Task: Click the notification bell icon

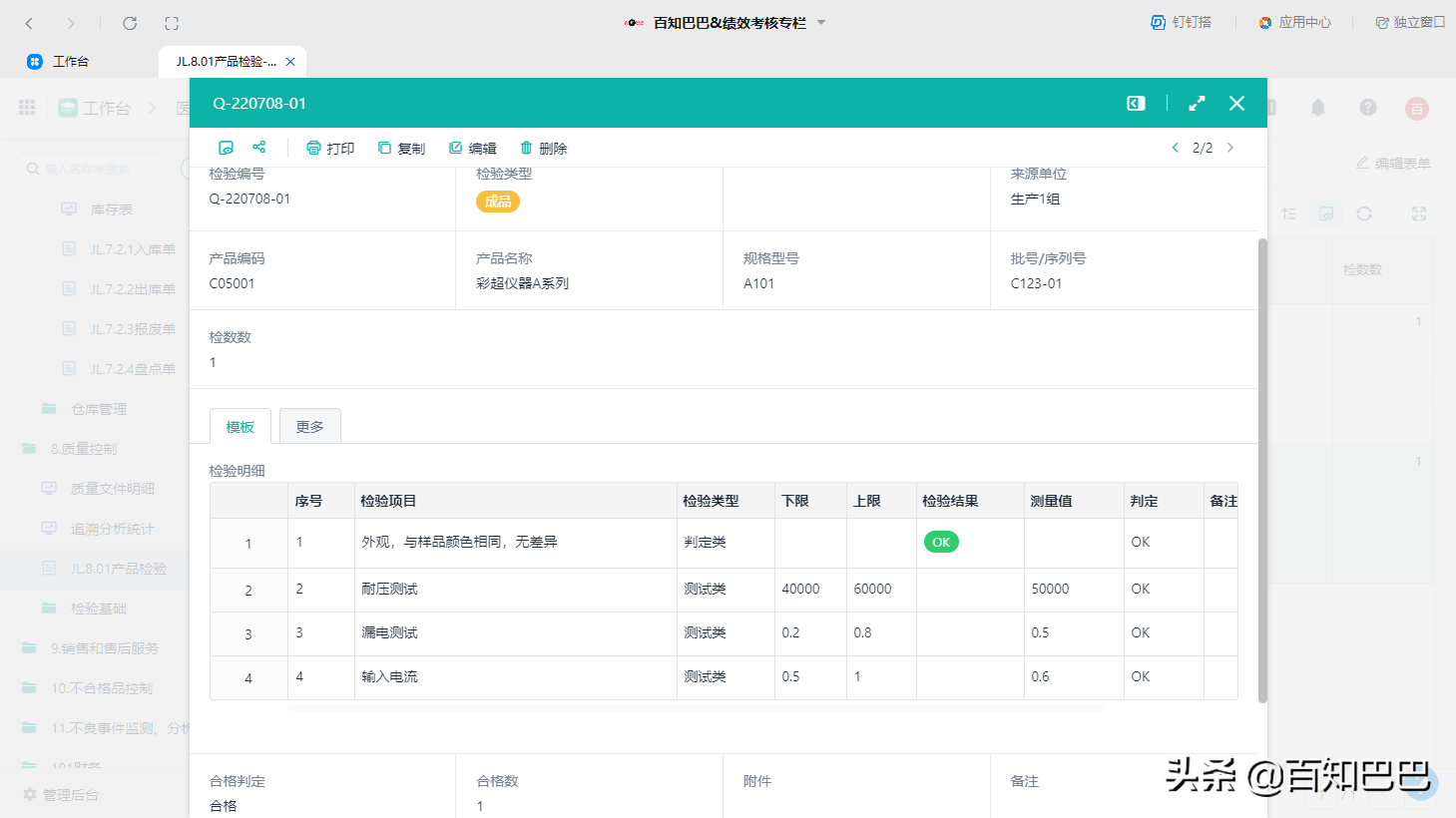Action: tap(1318, 108)
